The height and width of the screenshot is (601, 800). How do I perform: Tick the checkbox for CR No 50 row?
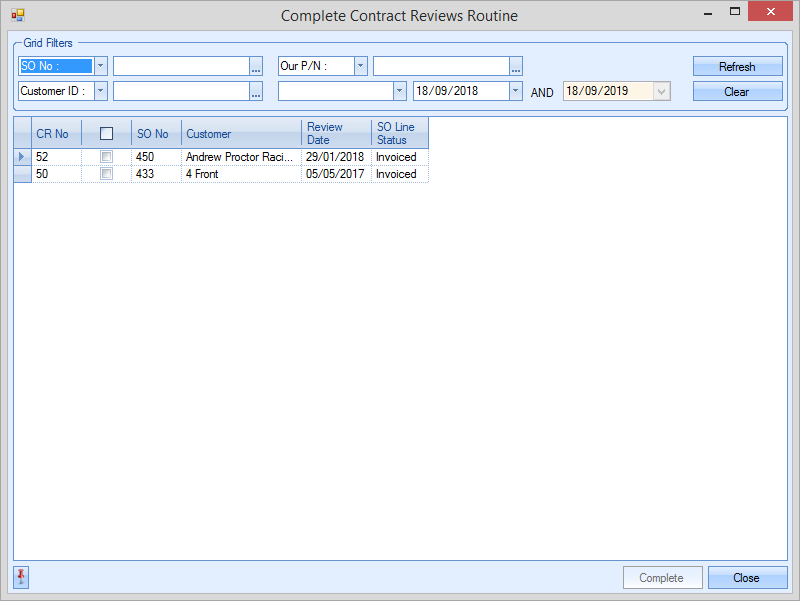tap(106, 174)
